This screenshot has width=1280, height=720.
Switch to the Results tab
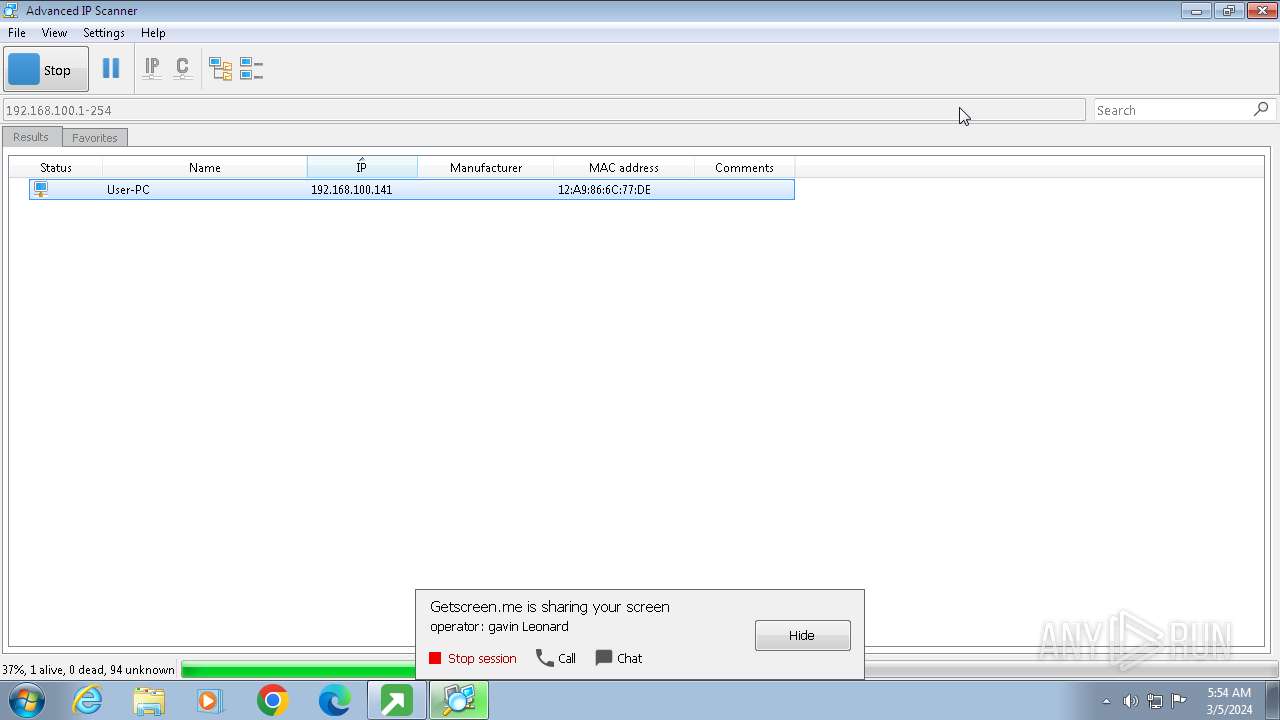point(31,137)
